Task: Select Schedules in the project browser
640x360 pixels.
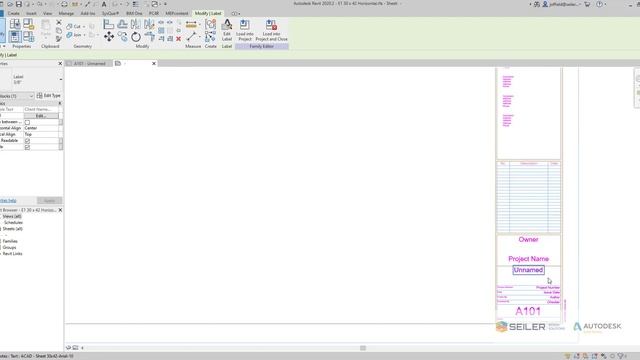Action: [x=13, y=223]
